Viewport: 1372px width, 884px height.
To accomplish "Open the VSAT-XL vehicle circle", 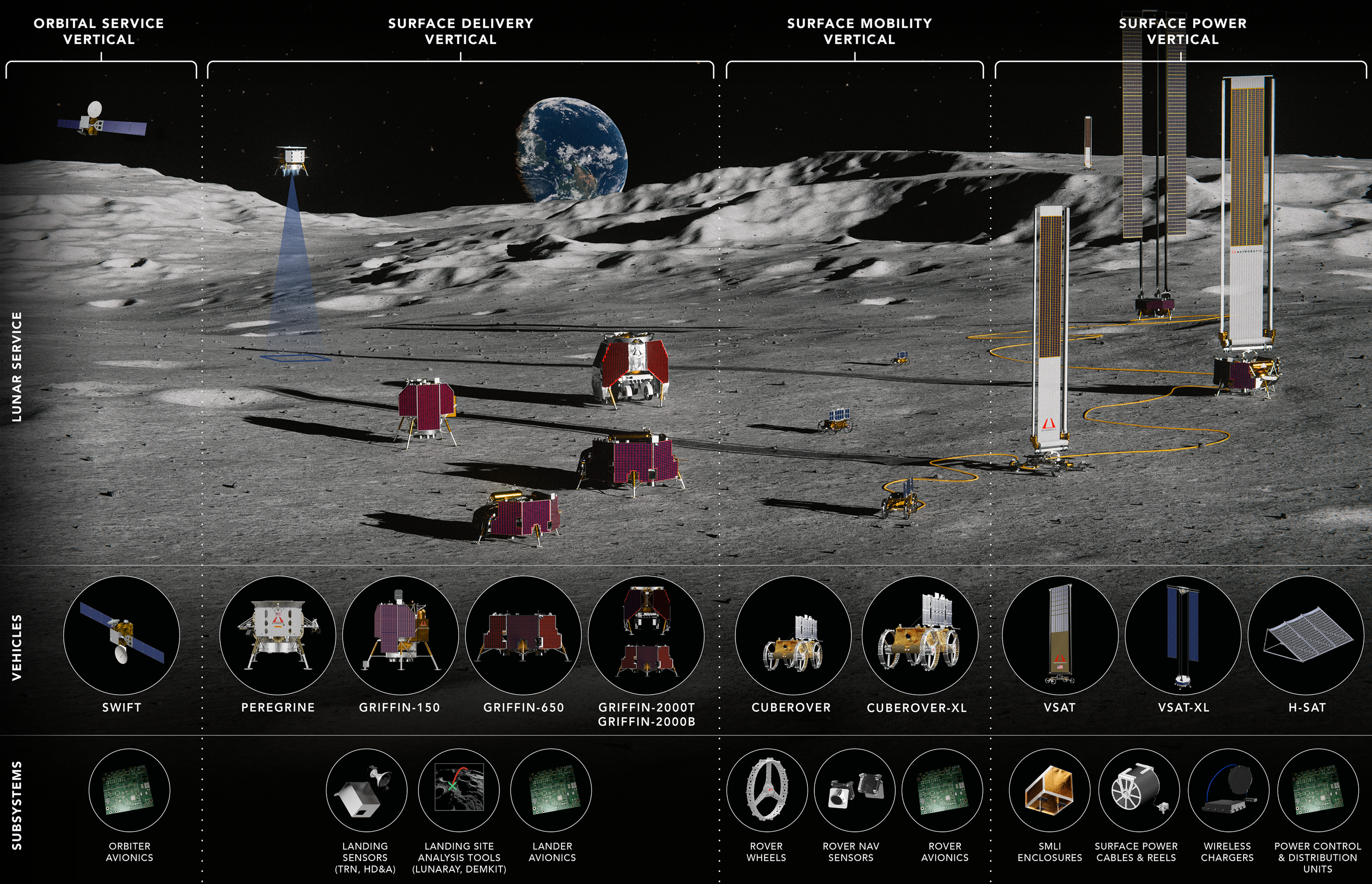I will (x=1183, y=635).
